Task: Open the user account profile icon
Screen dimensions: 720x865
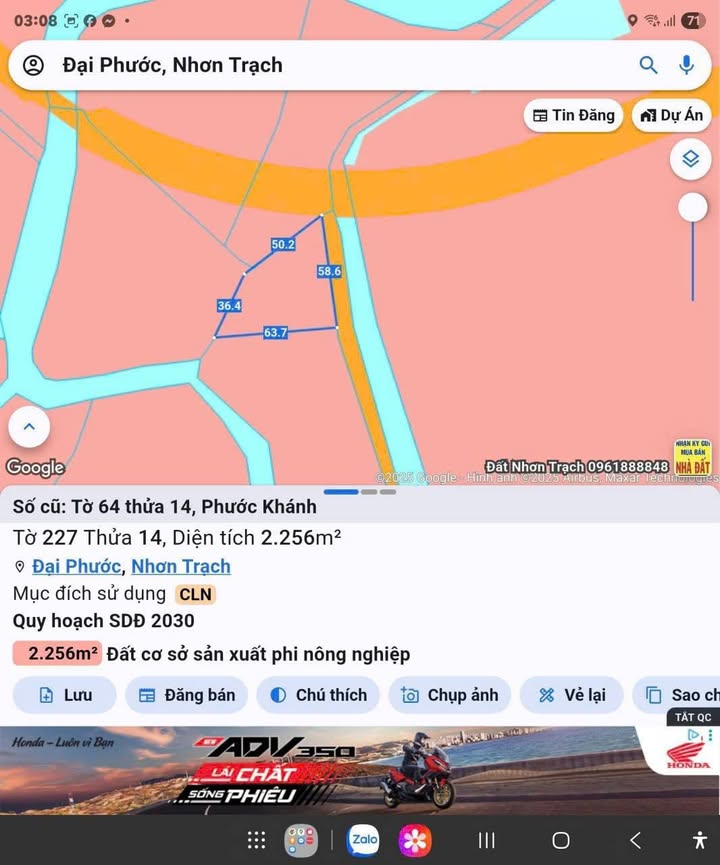Action: coord(33,65)
